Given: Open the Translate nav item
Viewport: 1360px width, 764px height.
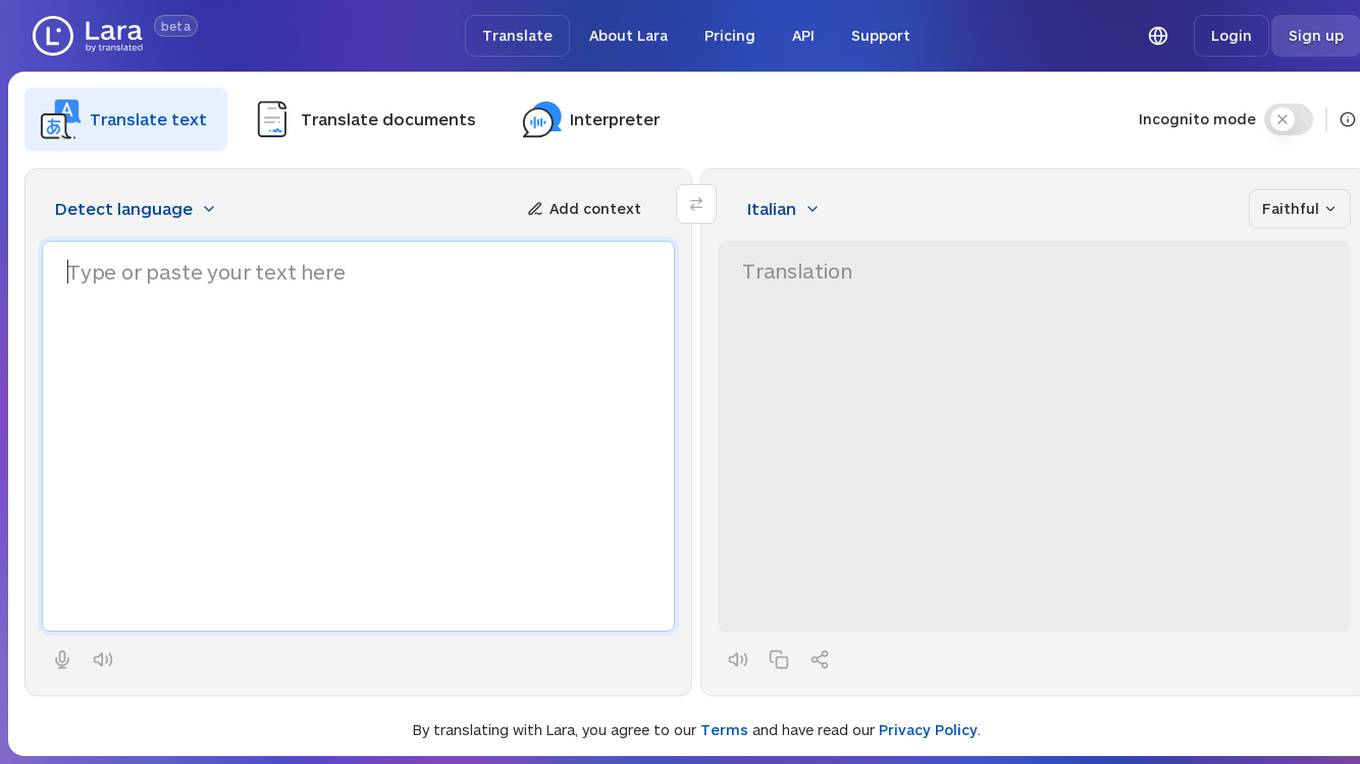Looking at the screenshot, I should (x=517, y=36).
